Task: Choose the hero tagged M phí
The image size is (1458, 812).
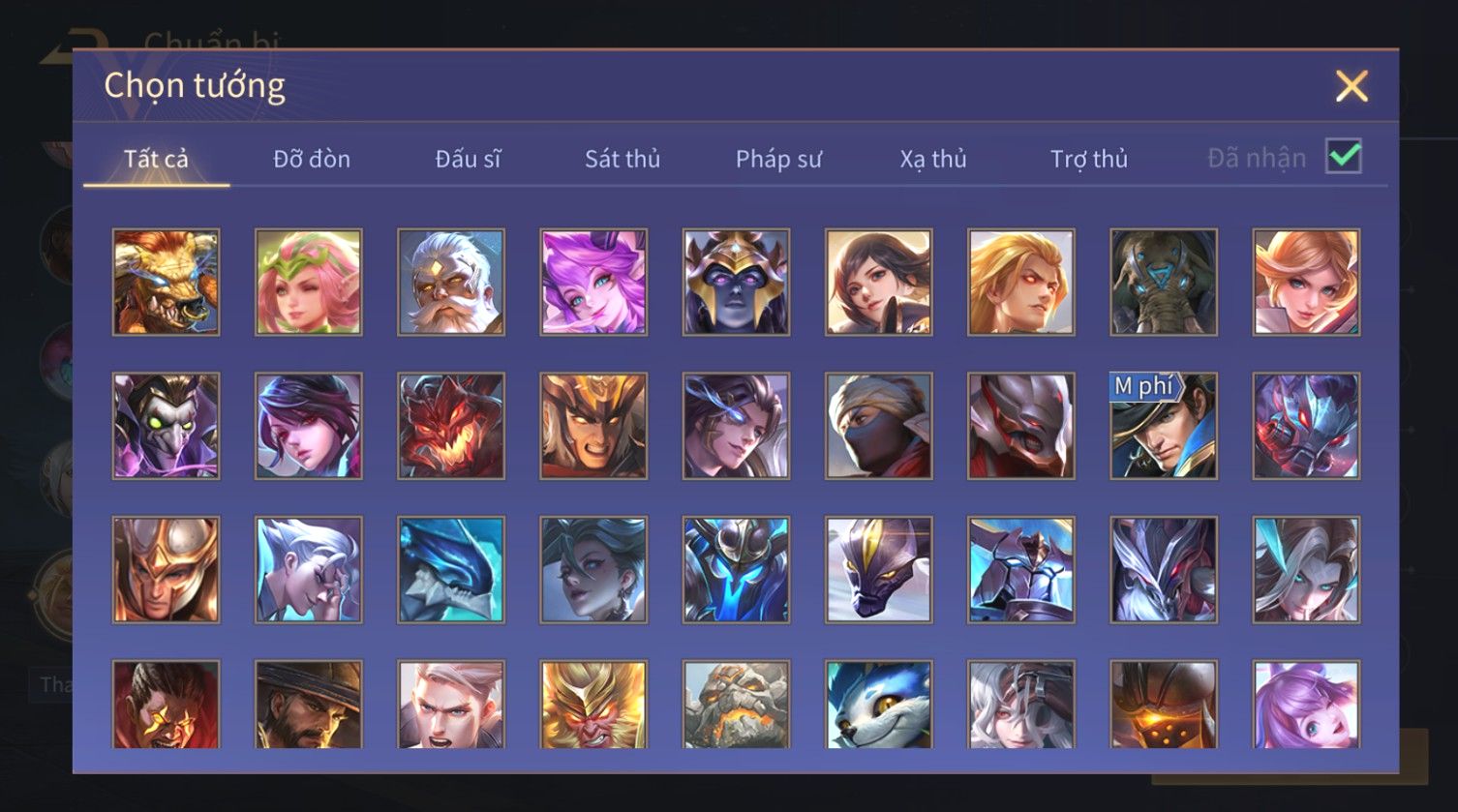Action: pos(1164,427)
